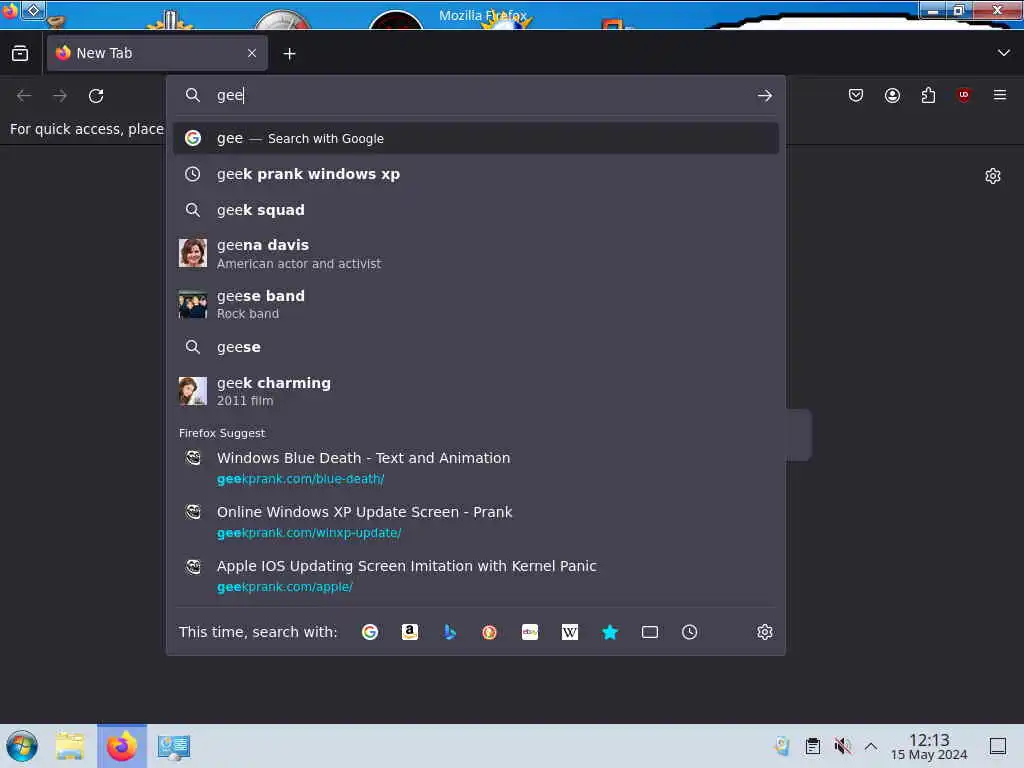Go back one page
This screenshot has width=1024, height=768.
coord(24,96)
